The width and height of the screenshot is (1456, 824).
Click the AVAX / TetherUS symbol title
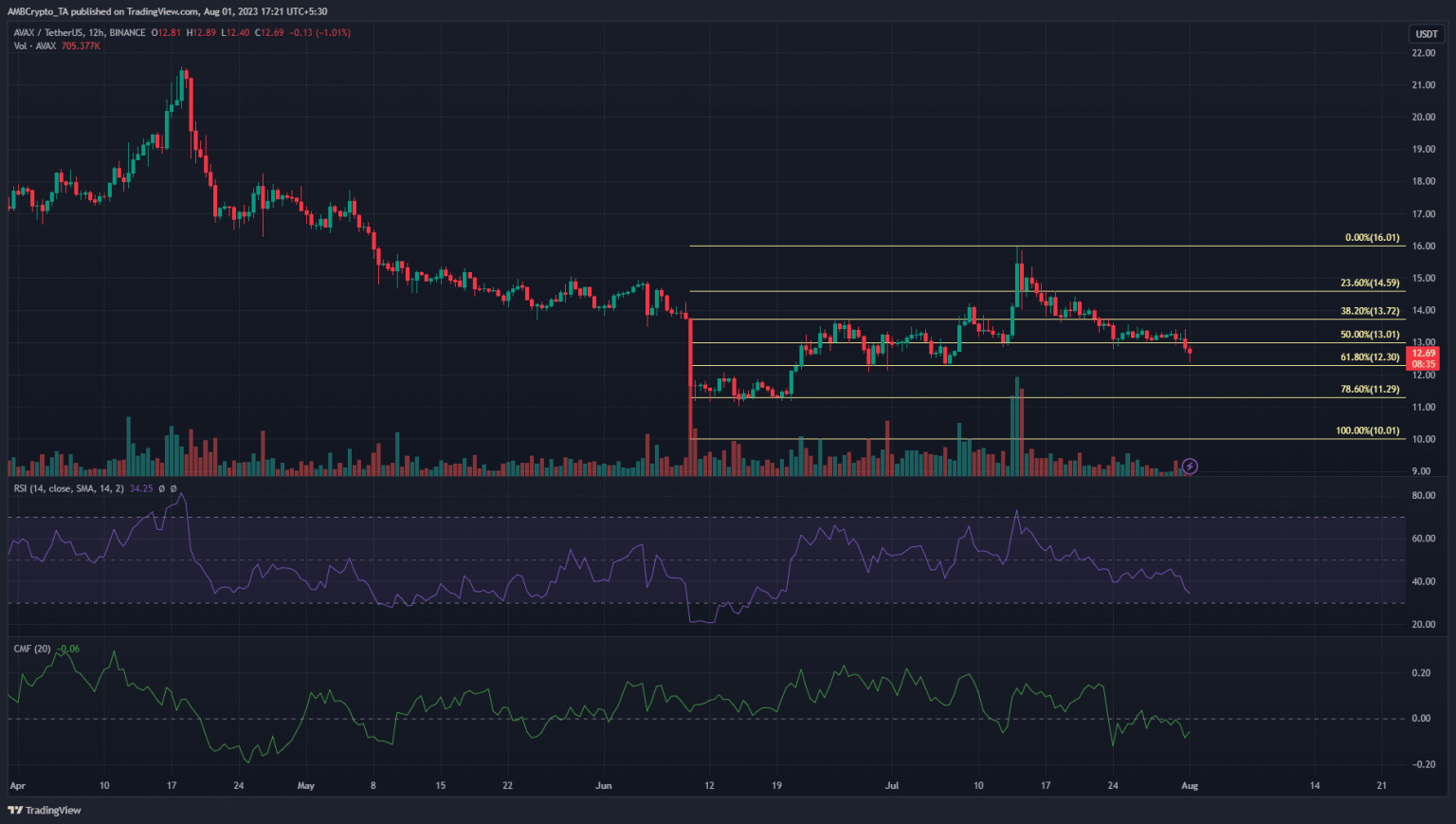coord(52,32)
